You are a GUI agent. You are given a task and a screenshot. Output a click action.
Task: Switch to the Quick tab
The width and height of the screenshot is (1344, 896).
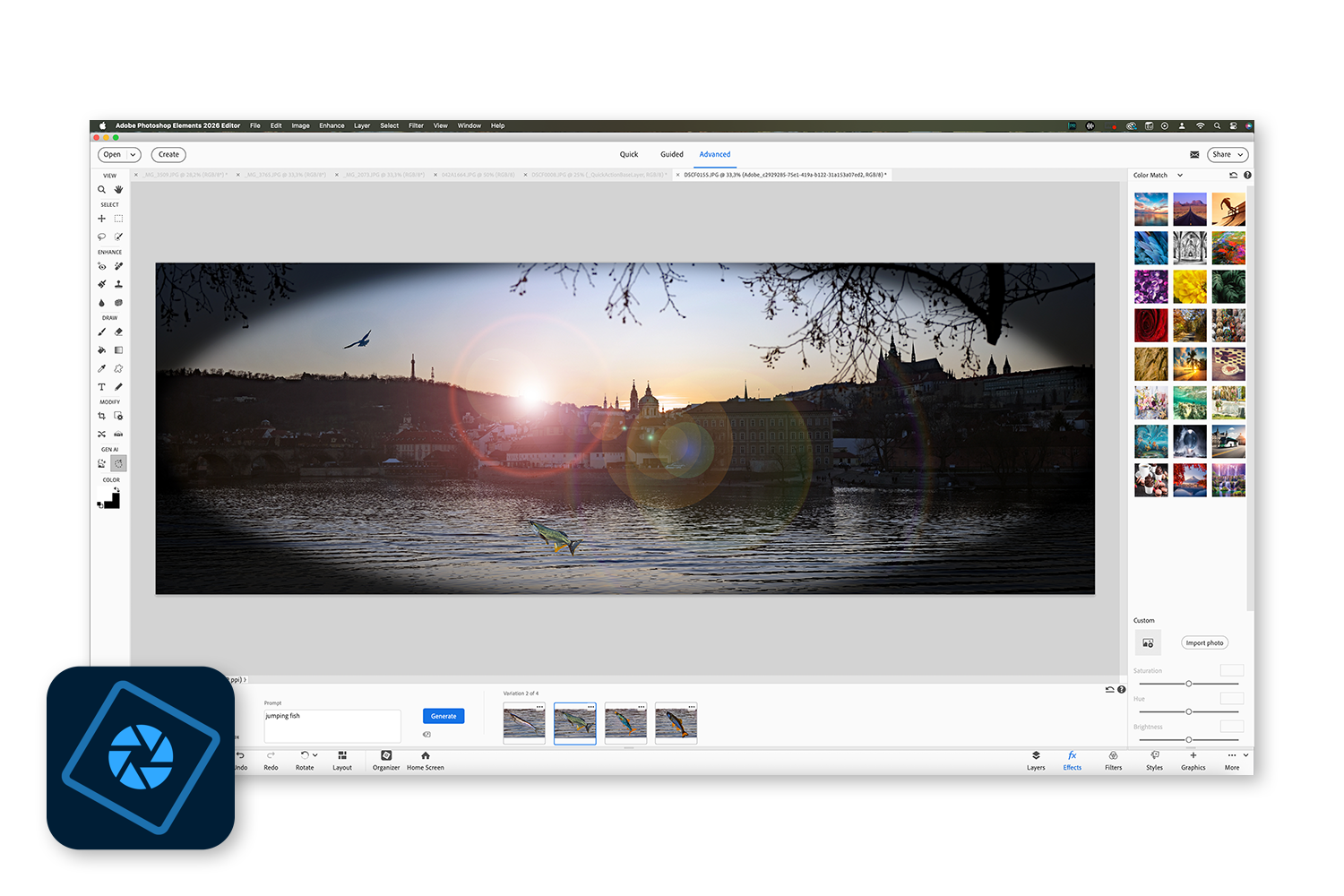628,154
